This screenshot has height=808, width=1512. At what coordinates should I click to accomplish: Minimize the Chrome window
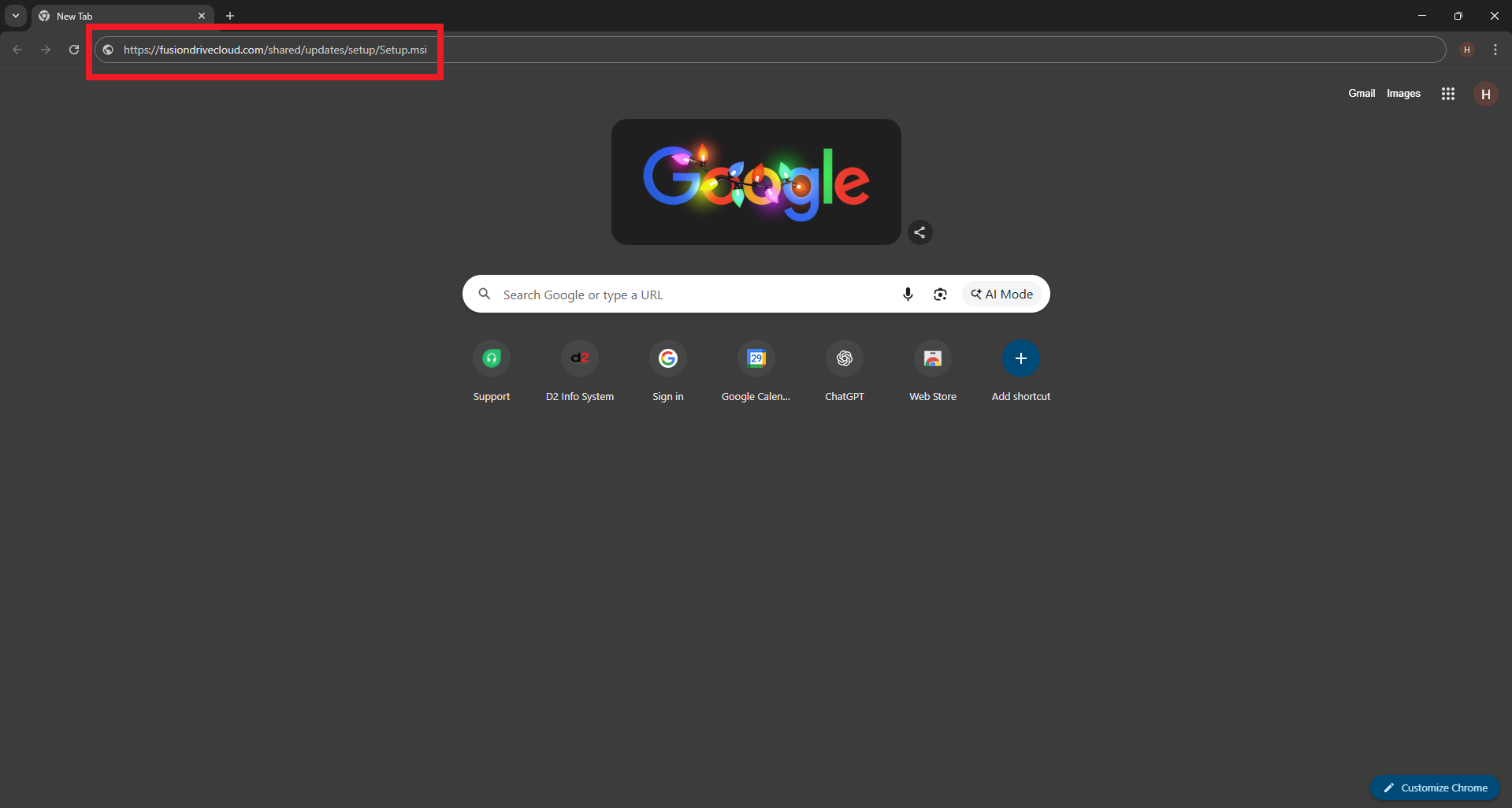click(x=1422, y=16)
